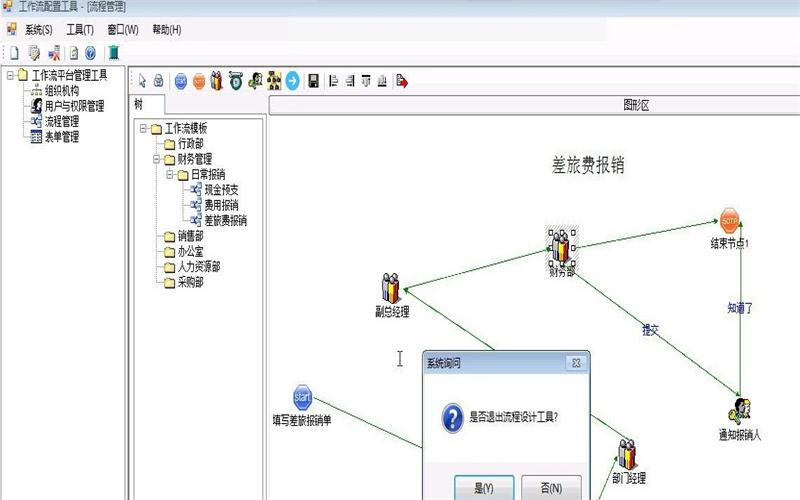
Task: Click the lock tool icon
Action: [159, 81]
